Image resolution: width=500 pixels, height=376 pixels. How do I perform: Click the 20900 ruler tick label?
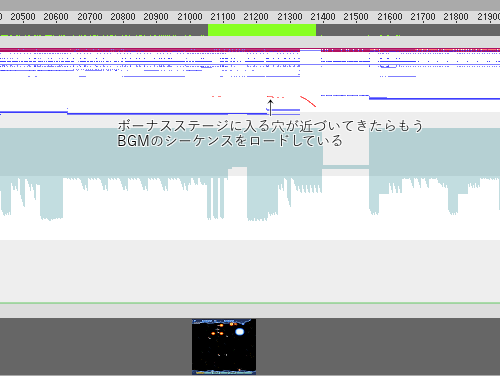coord(156,17)
